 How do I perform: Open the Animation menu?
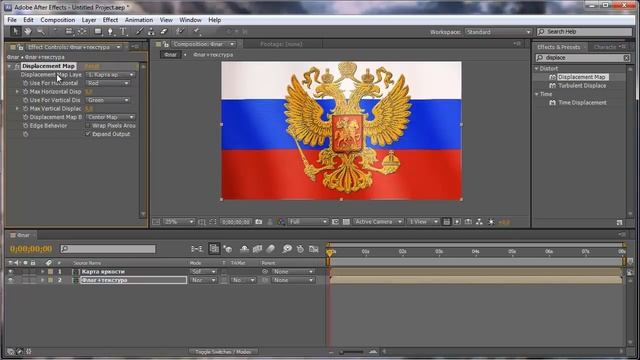(139, 20)
